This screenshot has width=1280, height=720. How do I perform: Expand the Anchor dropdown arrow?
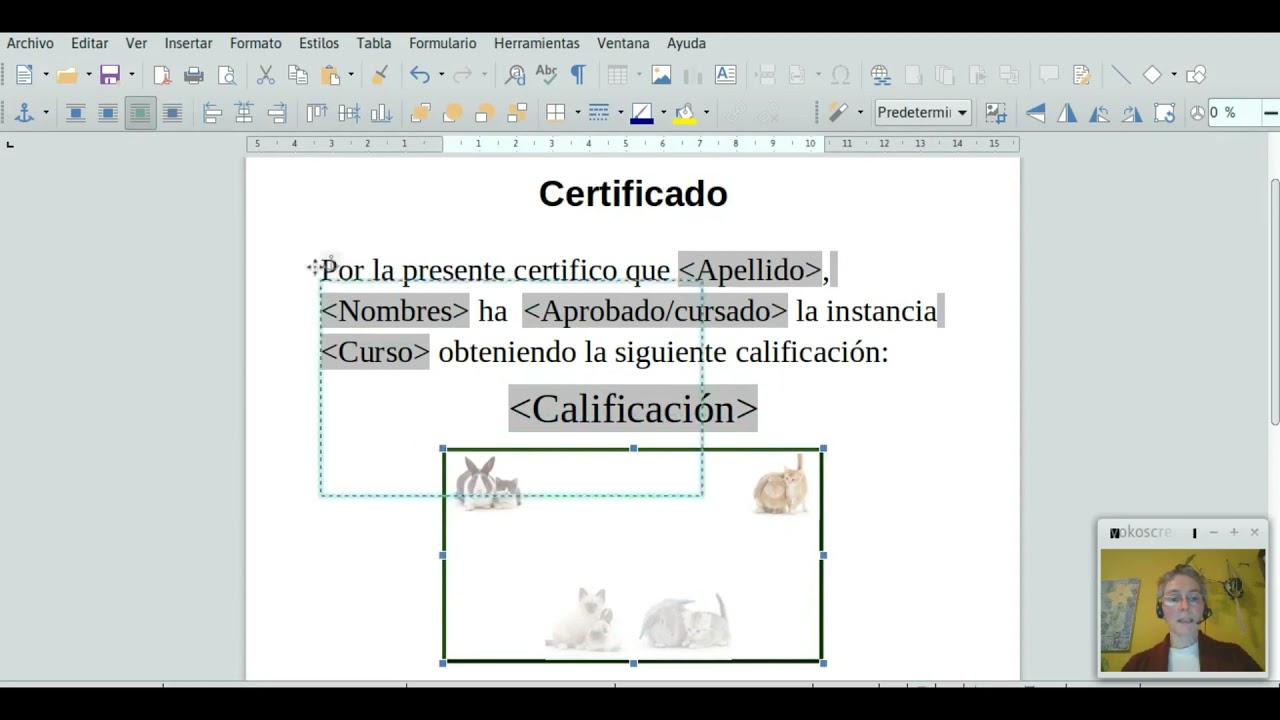coord(45,113)
